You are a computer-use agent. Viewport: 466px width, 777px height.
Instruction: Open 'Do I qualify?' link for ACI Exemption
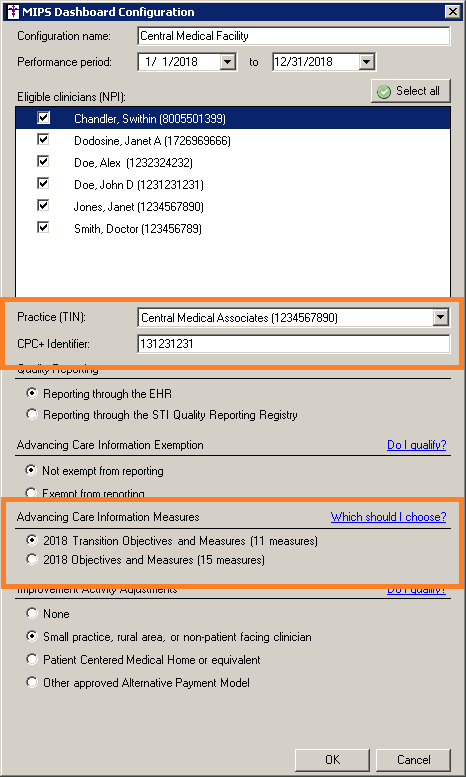[416, 445]
